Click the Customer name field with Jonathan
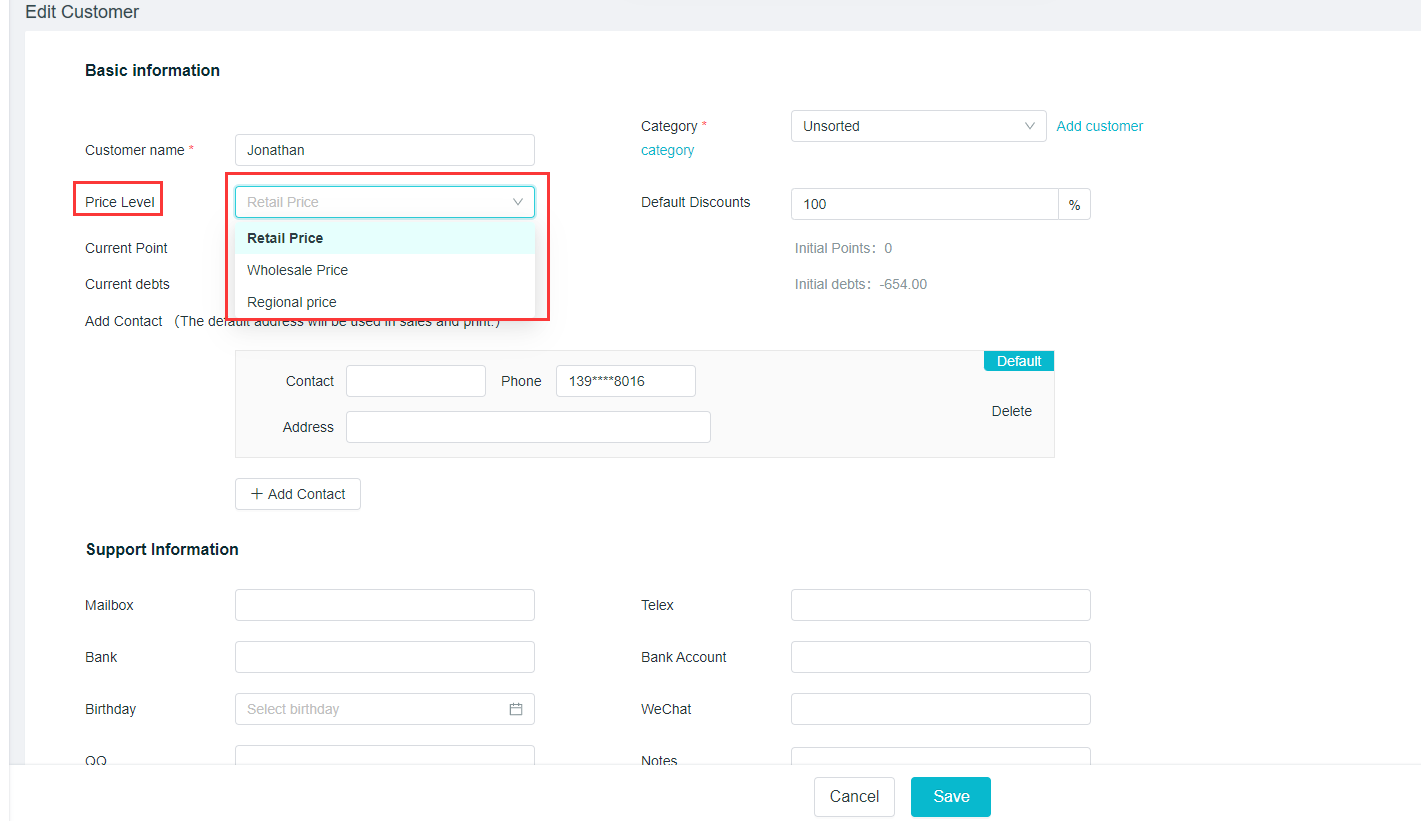 385,150
